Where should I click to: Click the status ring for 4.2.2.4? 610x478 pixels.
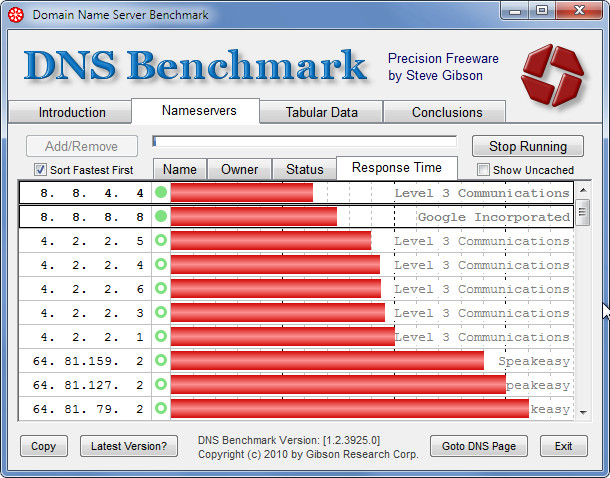(161, 264)
